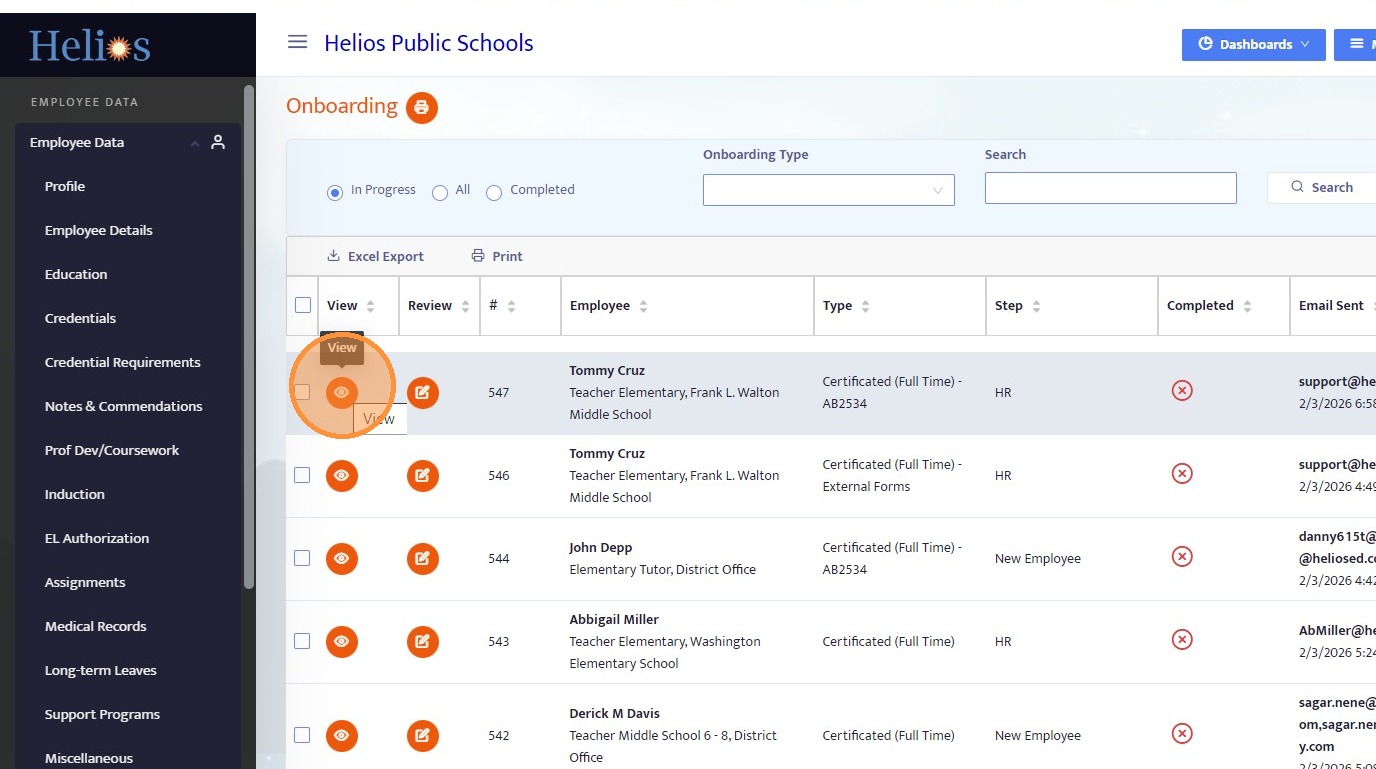Open the hamburger menu next to Helios Public Schools
The width and height of the screenshot is (1376, 769).
pos(297,42)
